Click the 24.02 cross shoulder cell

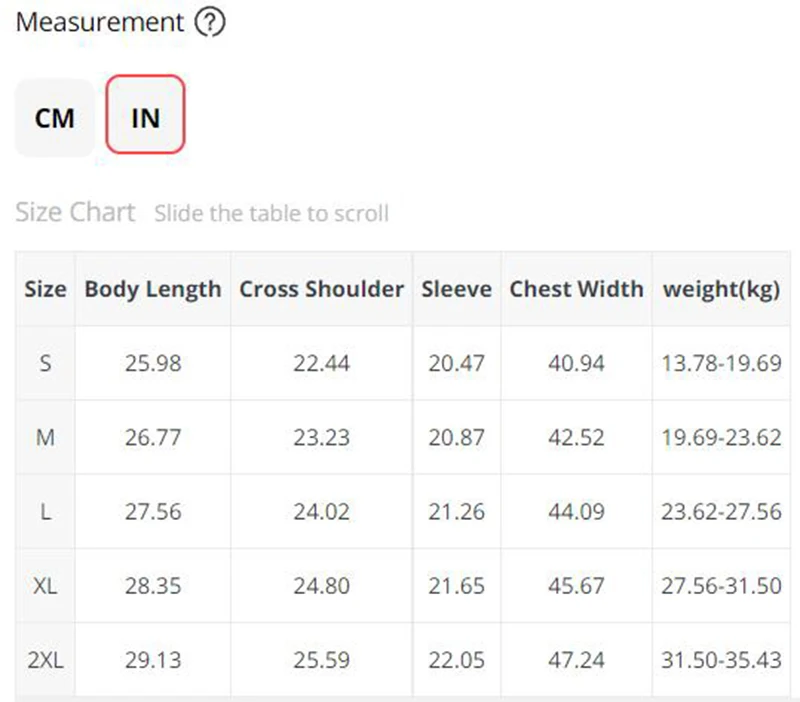(321, 511)
